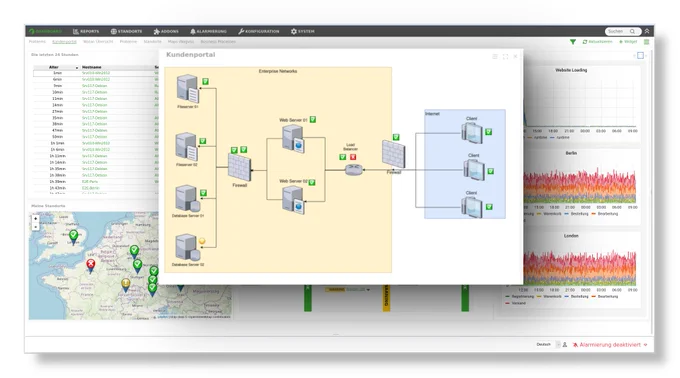680x378 pixels.
Task: Select the bottom Client computer icon
Action: coord(472,207)
